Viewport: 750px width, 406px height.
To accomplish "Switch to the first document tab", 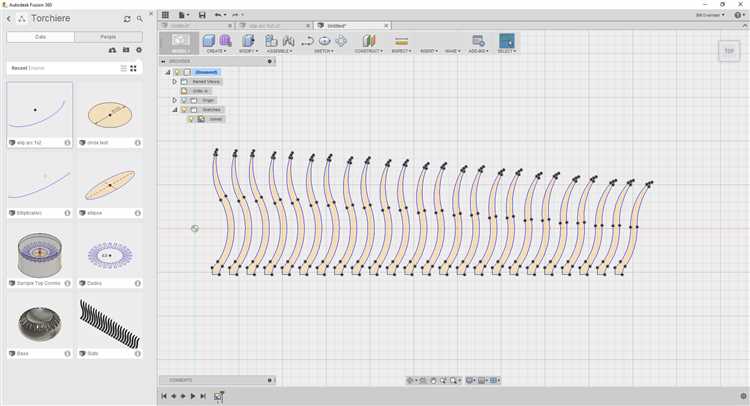I will pyautogui.click(x=197, y=25).
